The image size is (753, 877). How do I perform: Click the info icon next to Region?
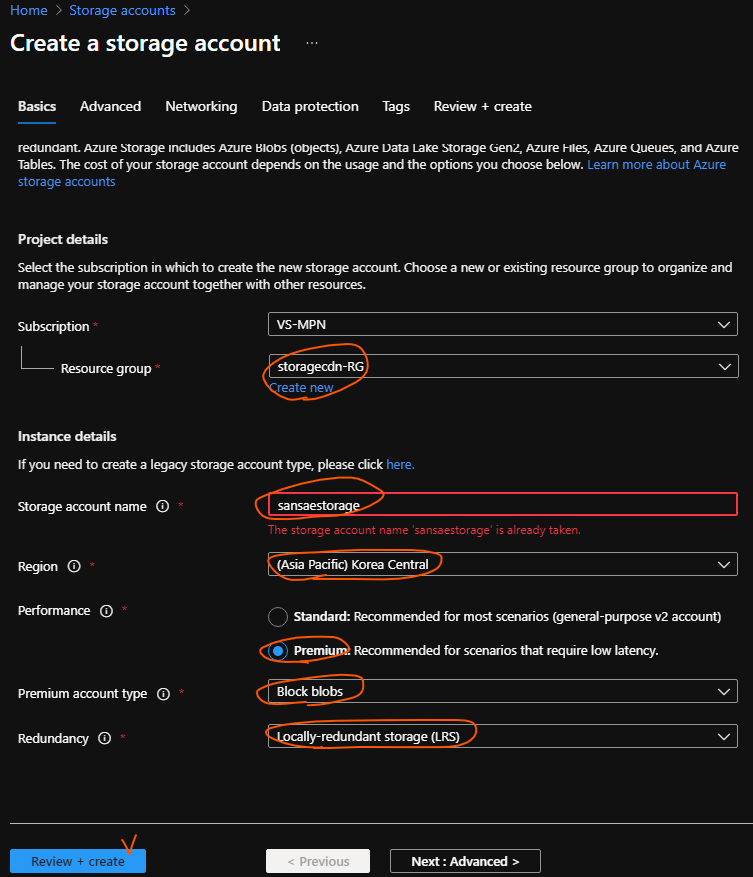coord(74,566)
